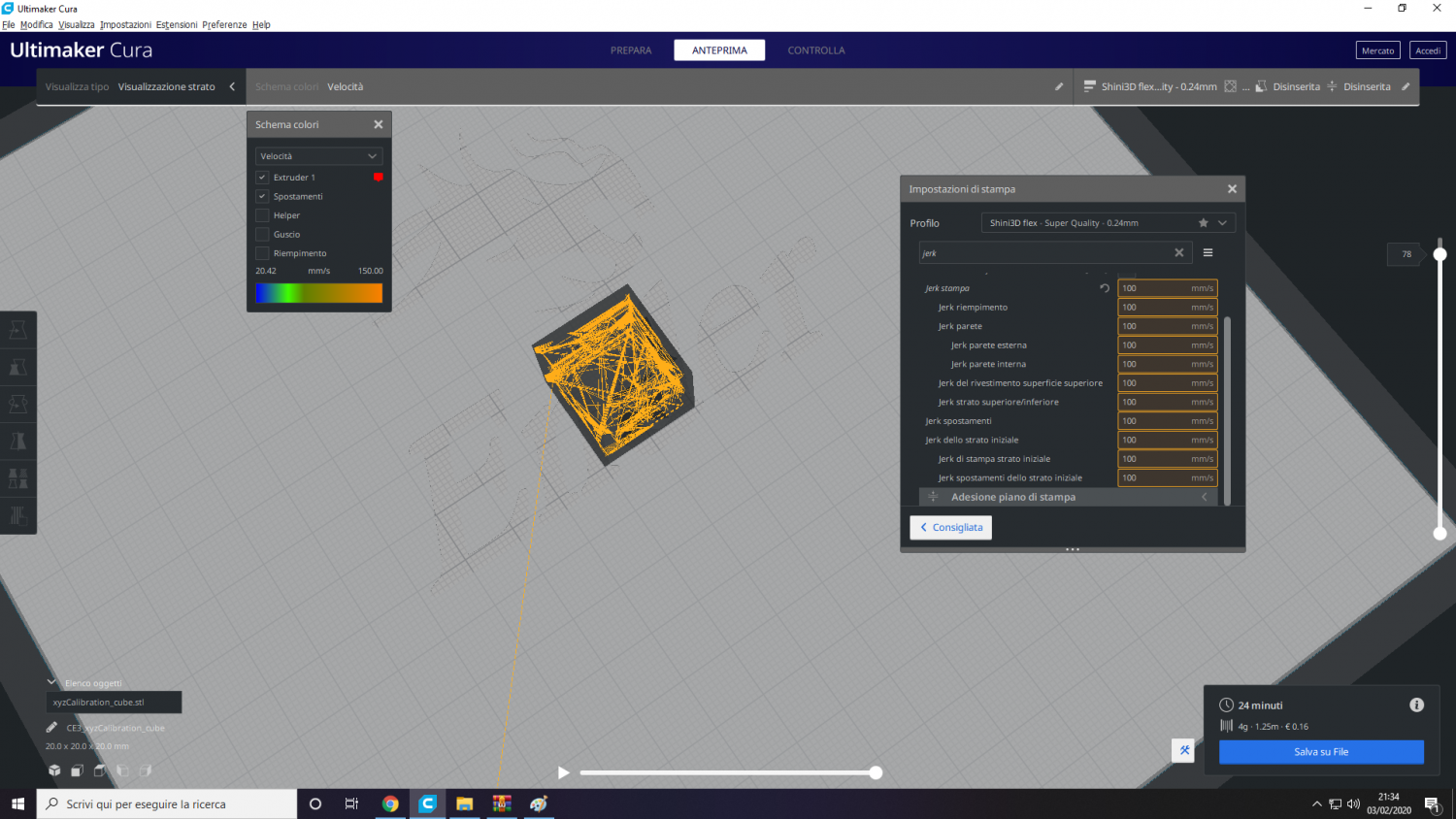Click the Consigliata button
1456x819 pixels.
pos(950,528)
